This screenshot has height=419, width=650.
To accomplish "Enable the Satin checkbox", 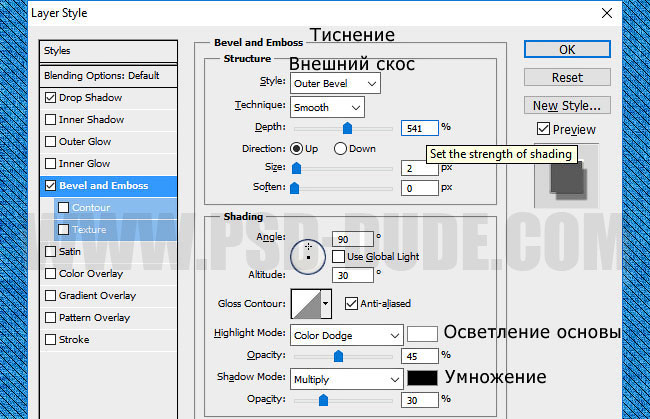I will tap(50, 251).
